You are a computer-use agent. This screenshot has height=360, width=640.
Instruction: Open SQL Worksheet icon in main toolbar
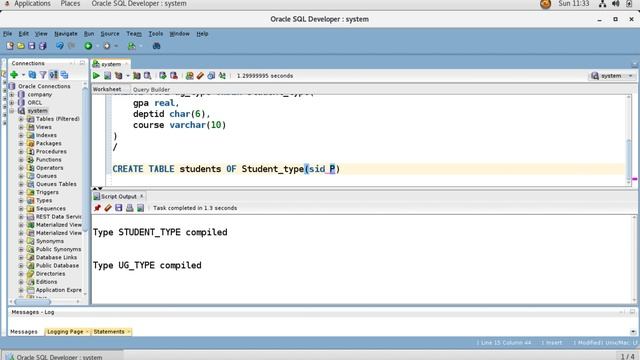tap(131, 46)
